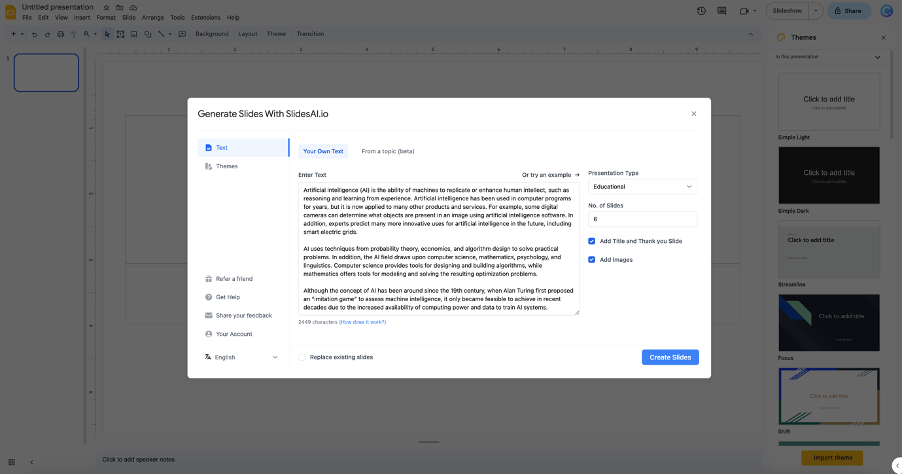This screenshot has height=474, width=902.
Task: Click the user account avatar
Action: point(886,11)
